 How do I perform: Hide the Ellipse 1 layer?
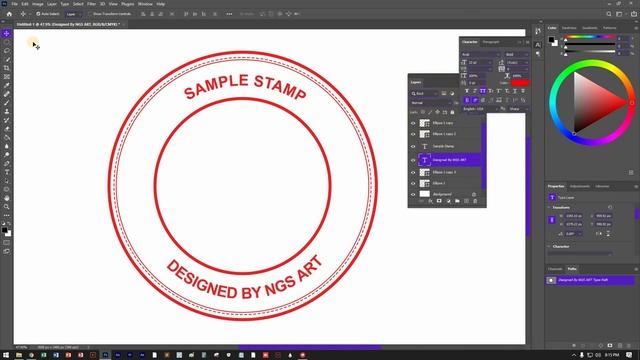413,183
